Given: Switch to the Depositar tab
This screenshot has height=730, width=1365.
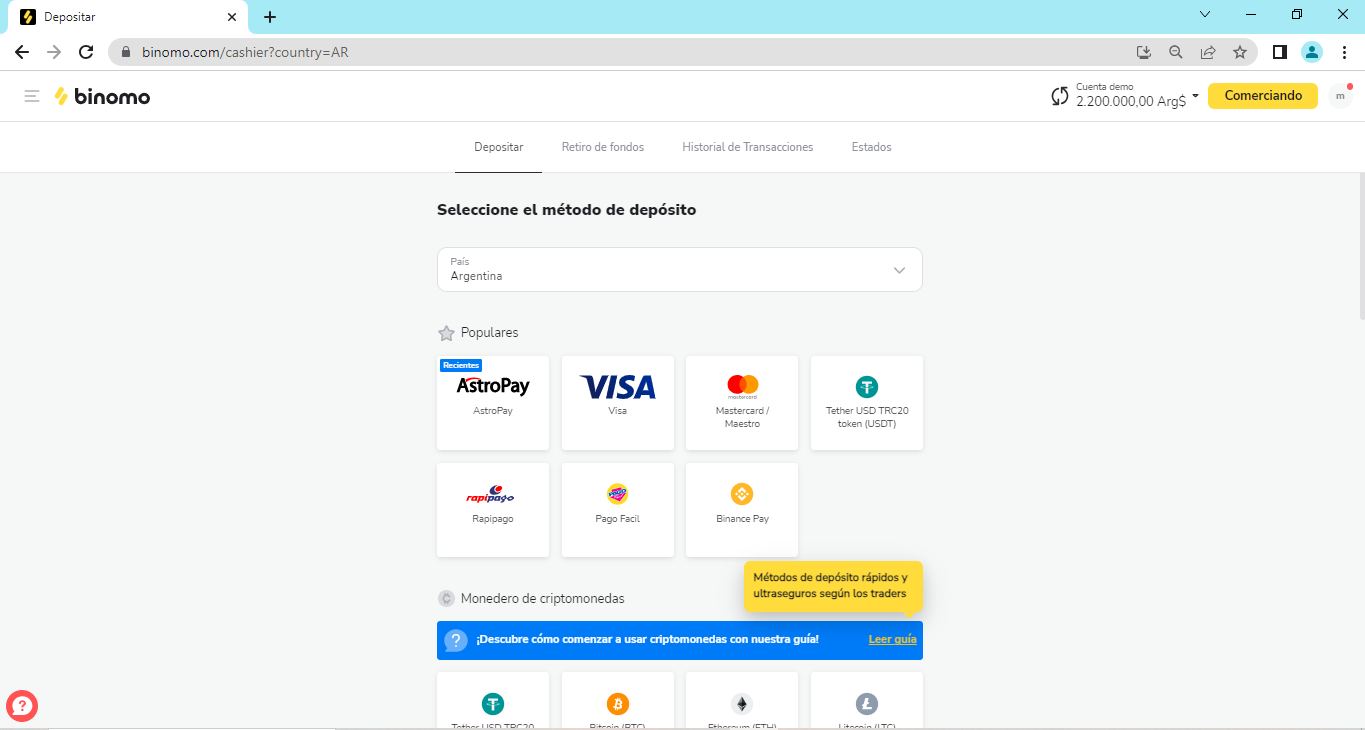Looking at the screenshot, I should coord(498,147).
